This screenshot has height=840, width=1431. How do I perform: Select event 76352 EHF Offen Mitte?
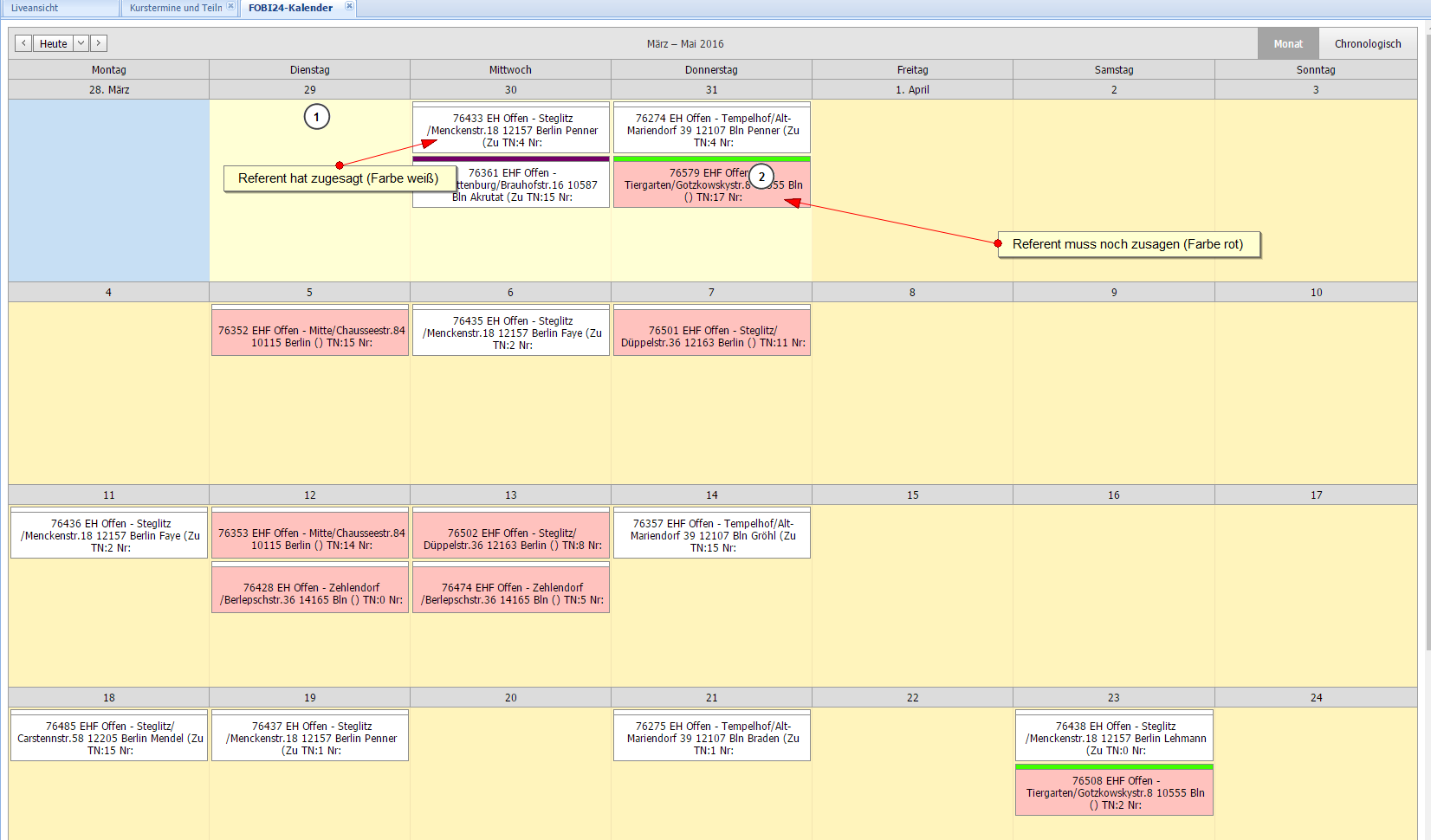tap(310, 336)
